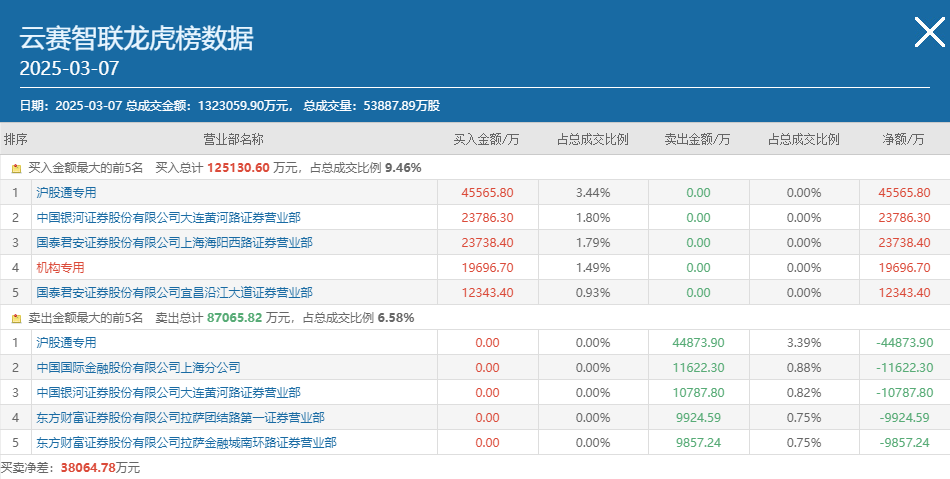This screenshot has width=950, height=479.
Task: Click the net amount -11622.30 cell
Action: 905,368
